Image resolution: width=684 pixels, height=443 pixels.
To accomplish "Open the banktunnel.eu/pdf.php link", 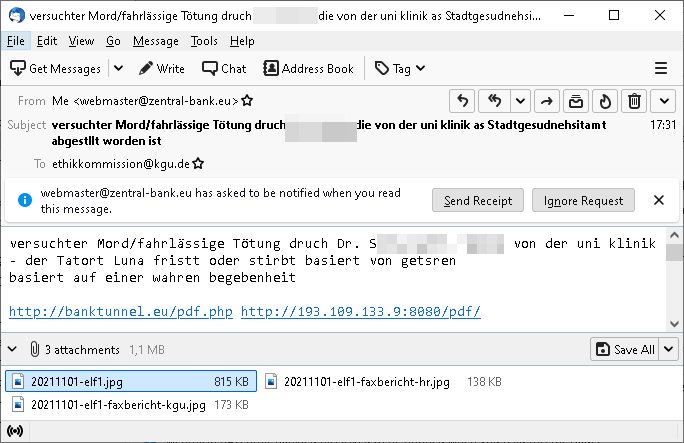I will click(x=121, y=311).
